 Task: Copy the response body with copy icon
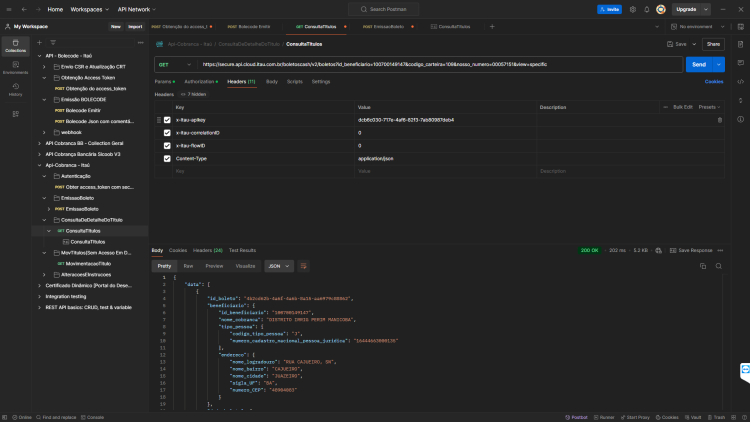[x=703, y=266]
